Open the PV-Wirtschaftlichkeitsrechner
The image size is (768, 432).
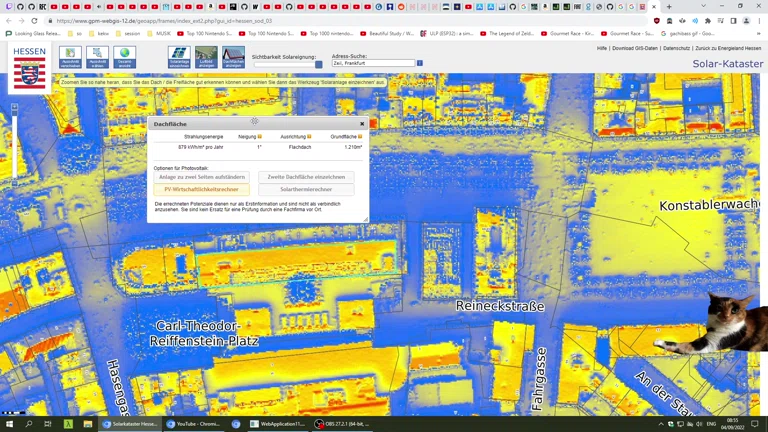201,189
